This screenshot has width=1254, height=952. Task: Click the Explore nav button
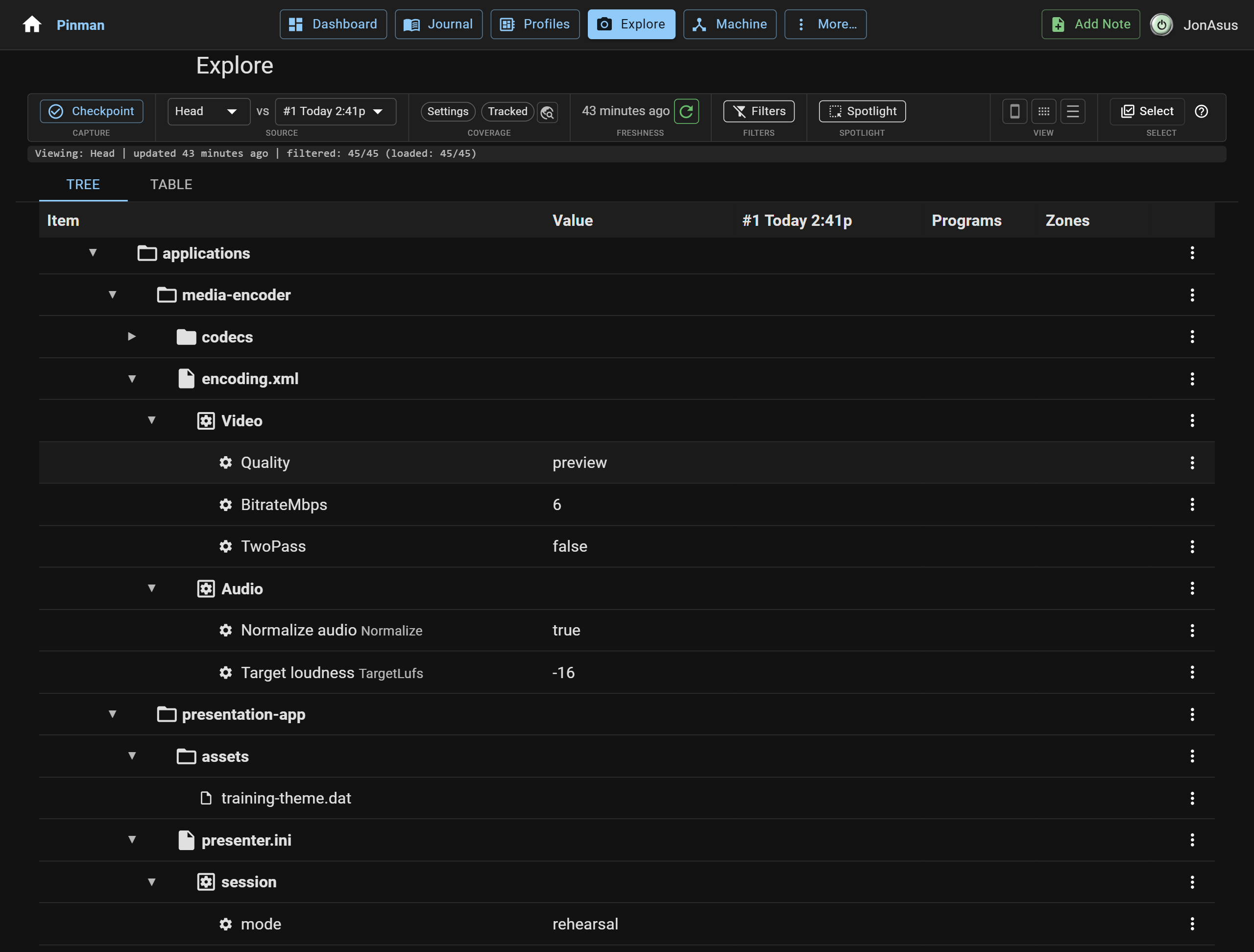coord(631,24)
